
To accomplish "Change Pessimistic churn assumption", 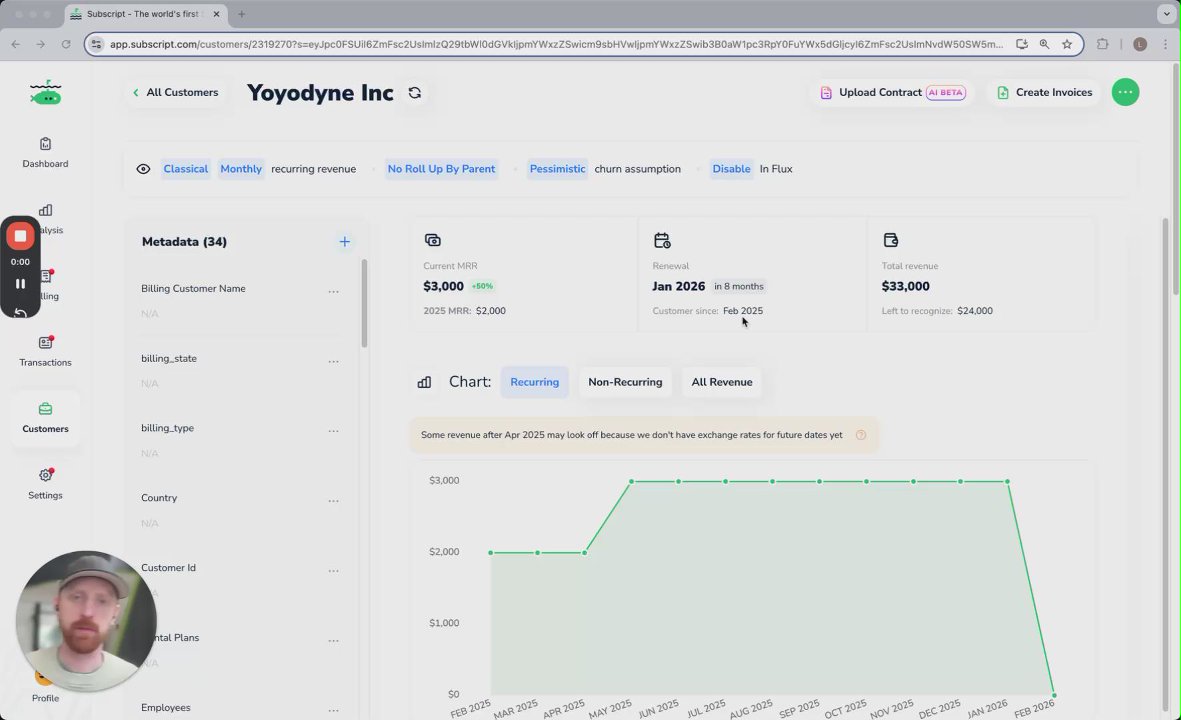I will 557,169.
